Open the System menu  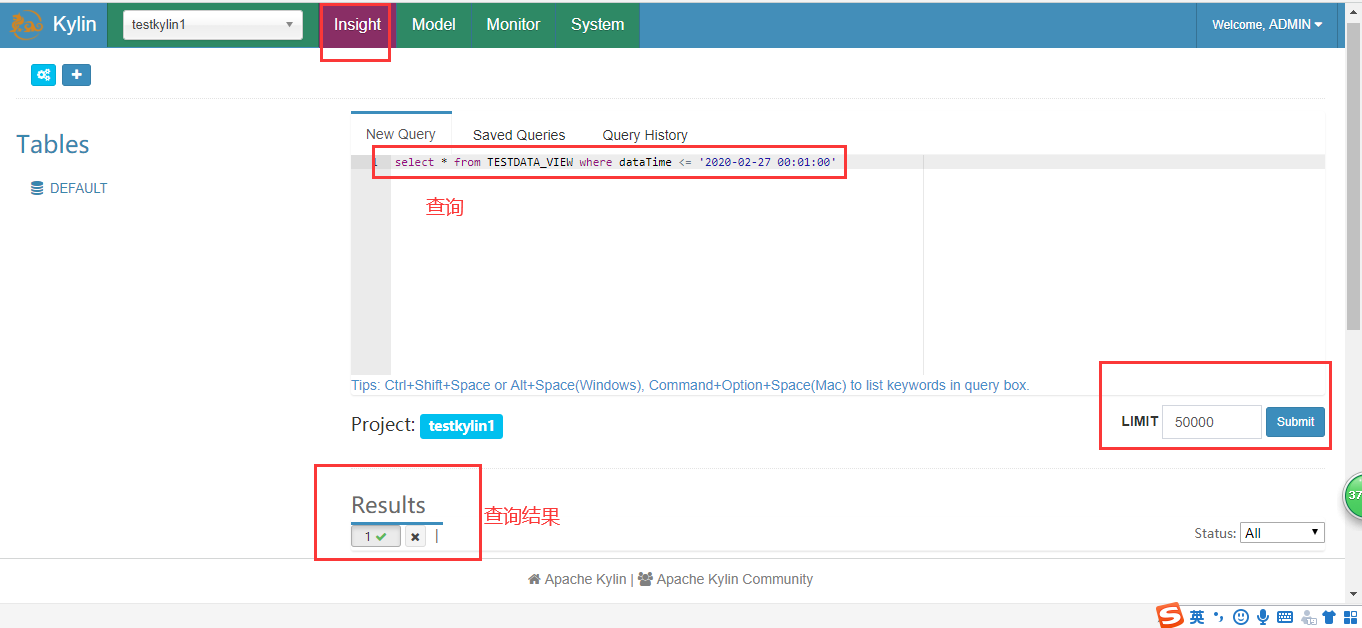pos(597,24)
